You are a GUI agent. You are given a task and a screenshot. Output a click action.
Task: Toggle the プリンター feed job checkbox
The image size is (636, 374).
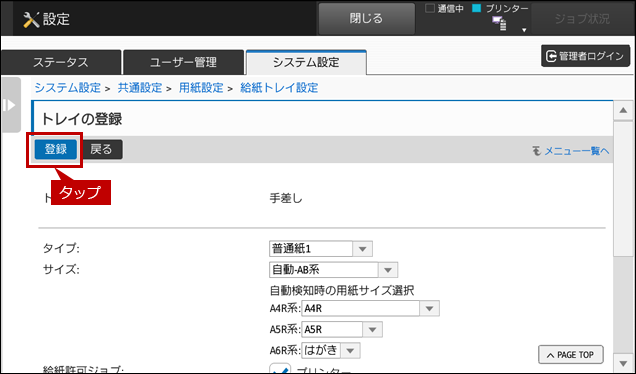[280, 368]
